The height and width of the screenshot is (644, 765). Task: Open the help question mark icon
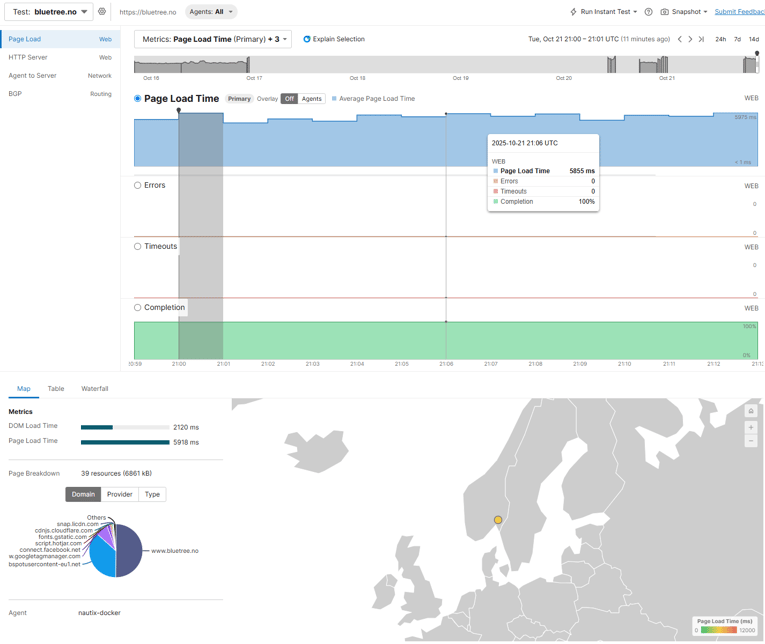(x=648, y=12)
